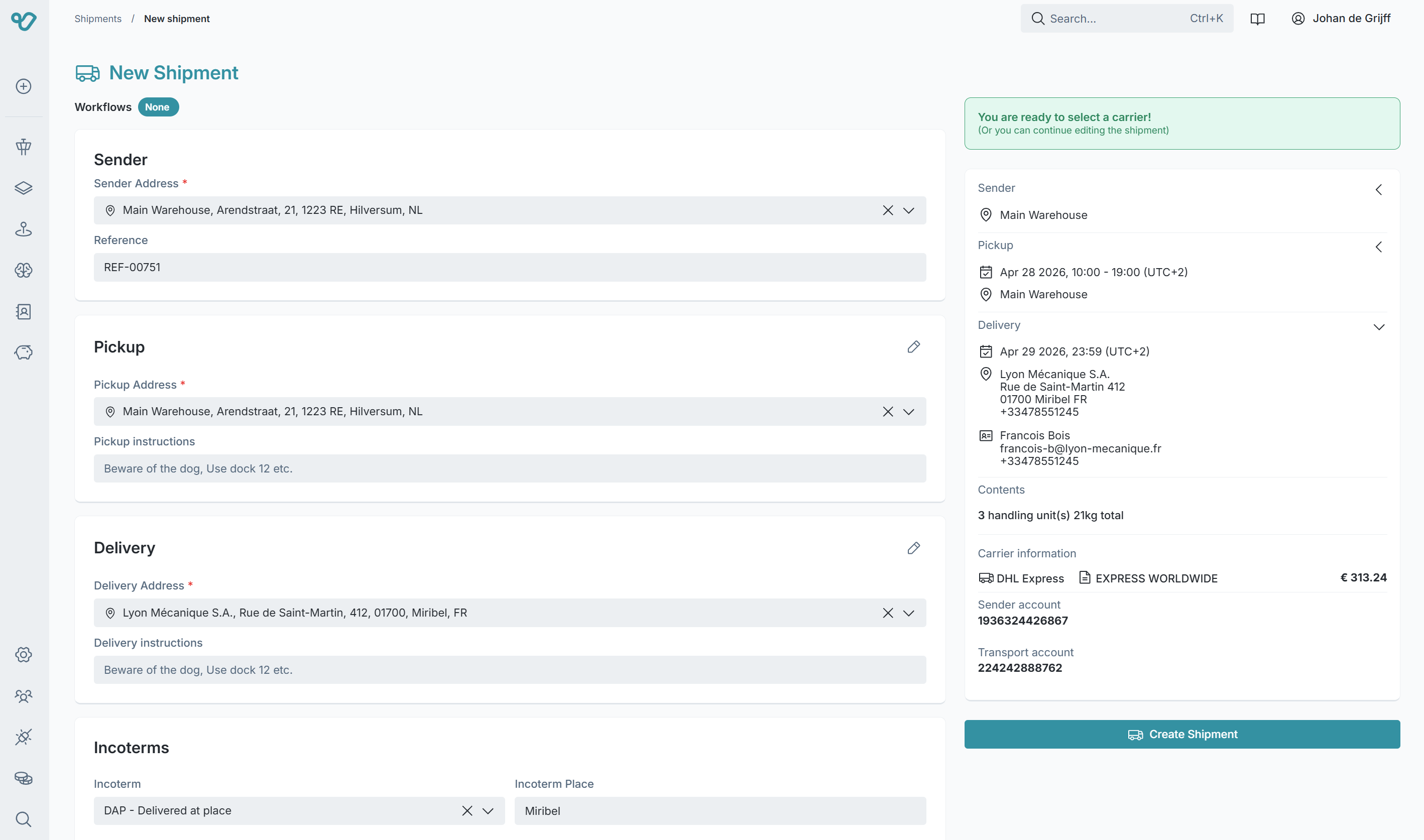
Task: Clear the Delivery Address selection
Action: pyautogui.click(x=887, y=613)
